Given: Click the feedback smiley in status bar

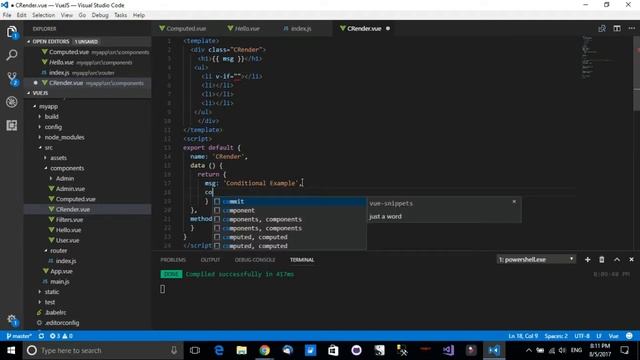Looking at the screenshot, I should click(x=629, y=336).
